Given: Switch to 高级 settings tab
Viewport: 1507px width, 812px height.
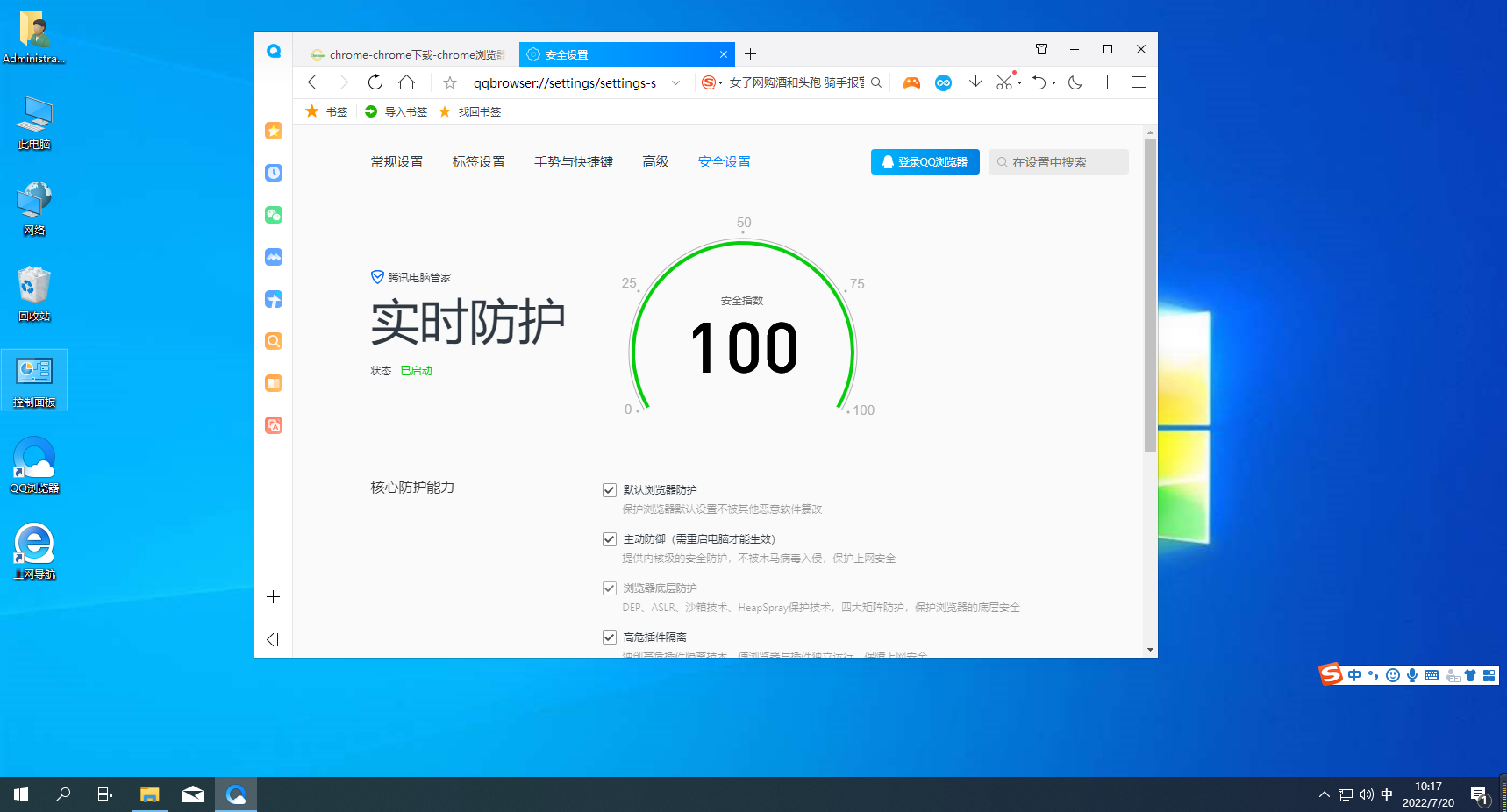Looking at the screenshot, I should pos(655,162).
